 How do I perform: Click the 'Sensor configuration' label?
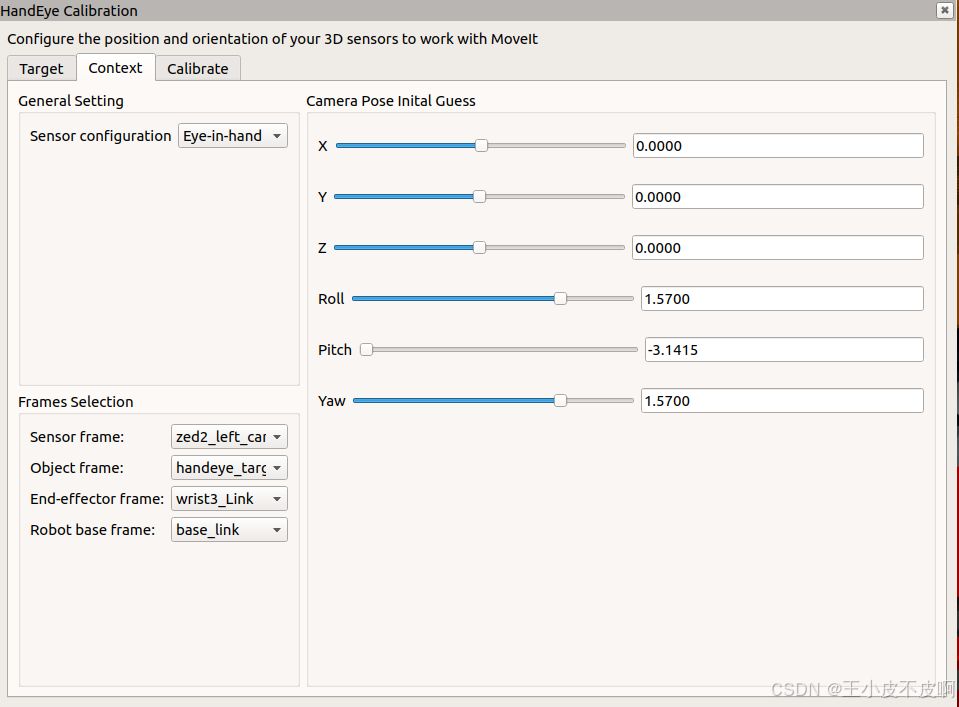tap(100, 136)
